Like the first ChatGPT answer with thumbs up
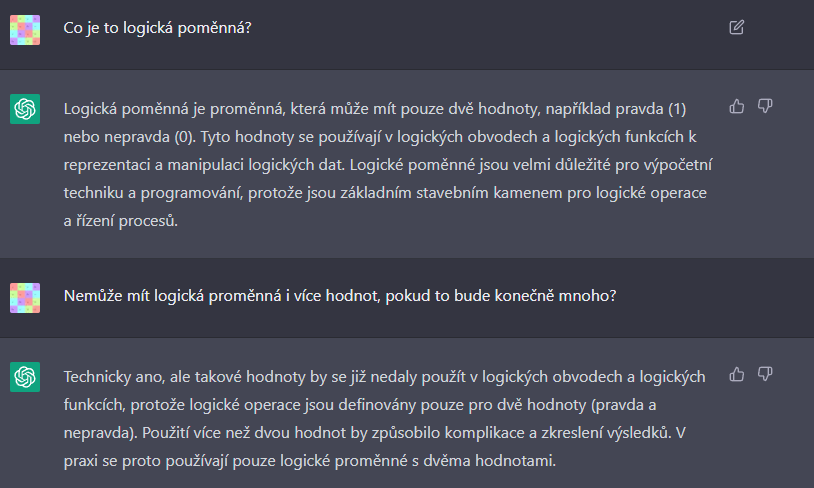Screen dimensions: 814x488 737,106
